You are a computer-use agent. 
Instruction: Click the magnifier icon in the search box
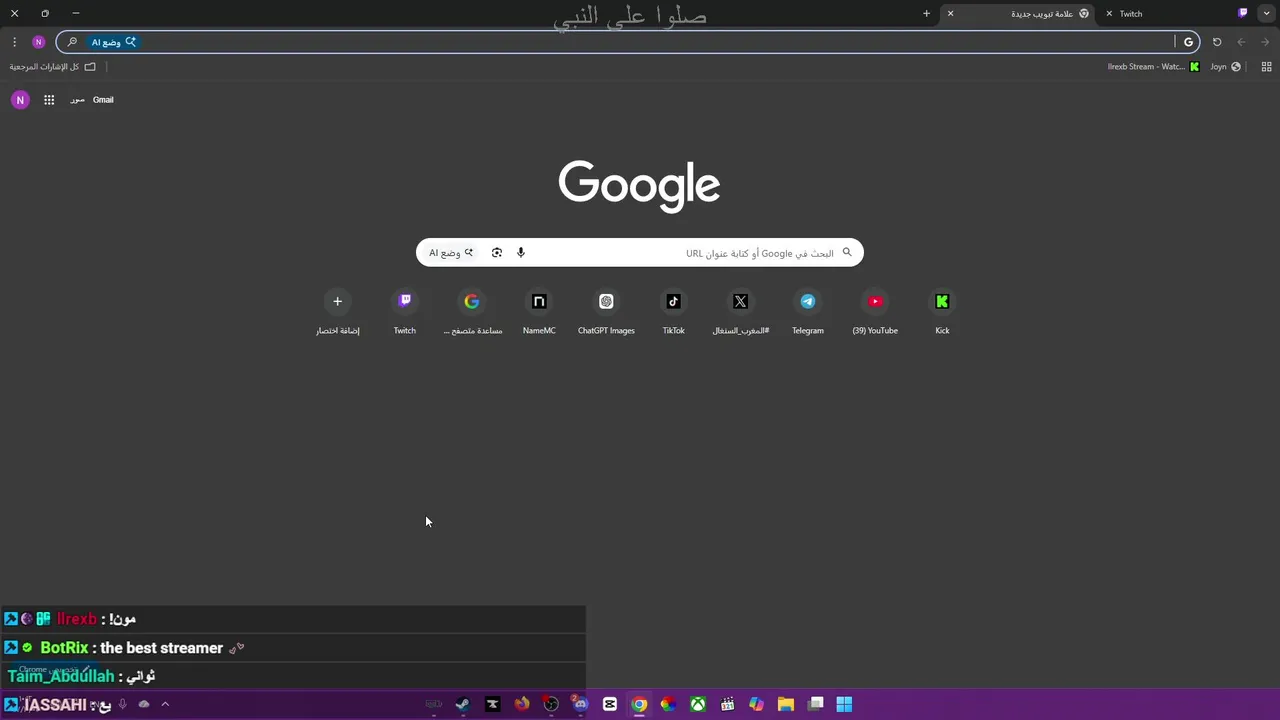[x=847, y=252]
